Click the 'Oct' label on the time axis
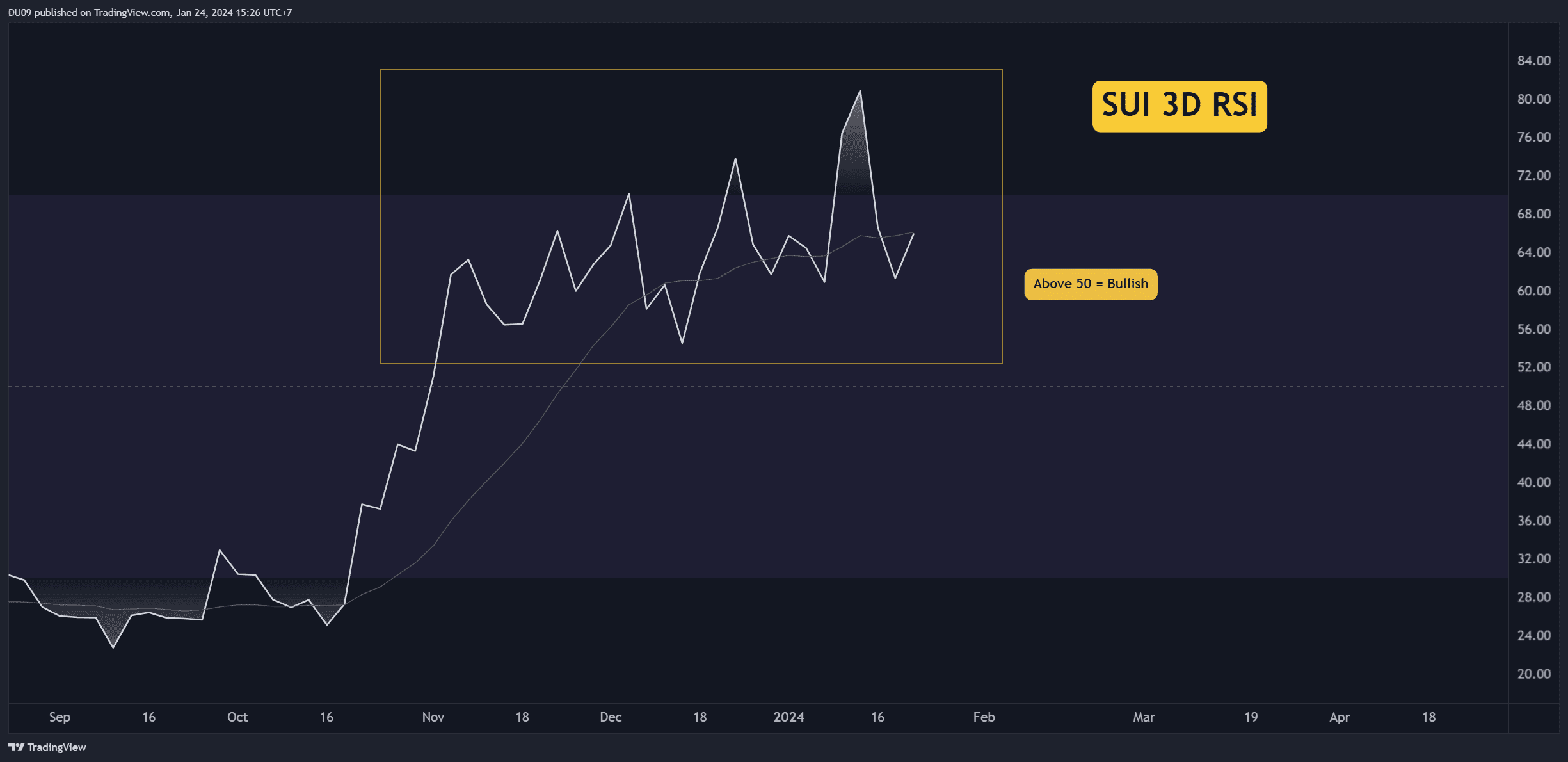The width and height of the screenshot is (1568, 762). (x=237, y=717)
